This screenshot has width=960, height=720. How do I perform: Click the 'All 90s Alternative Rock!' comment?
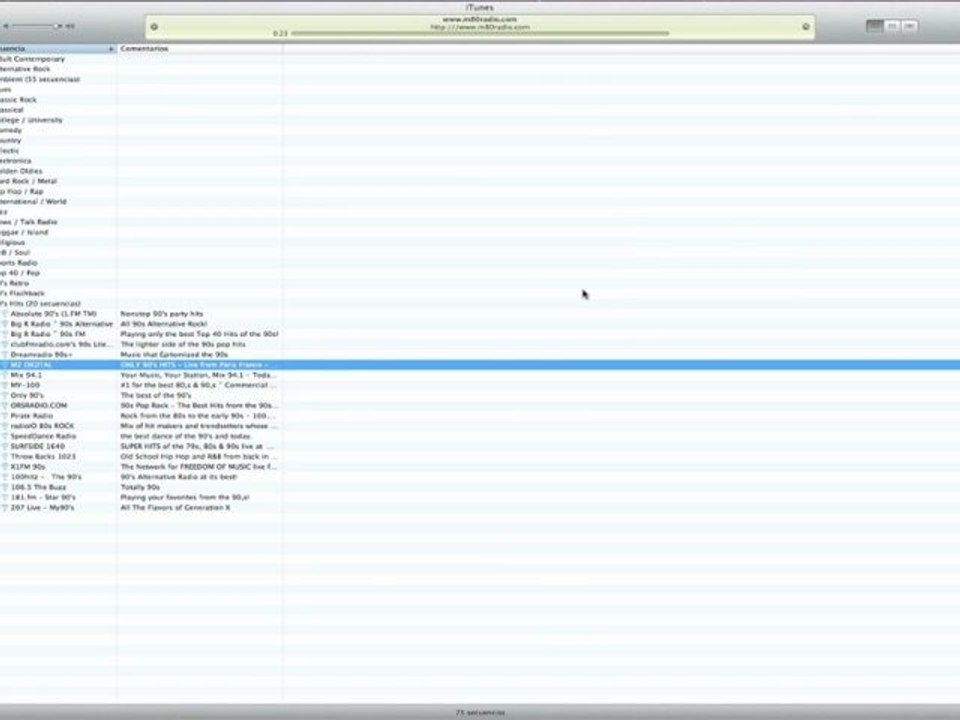164,324
